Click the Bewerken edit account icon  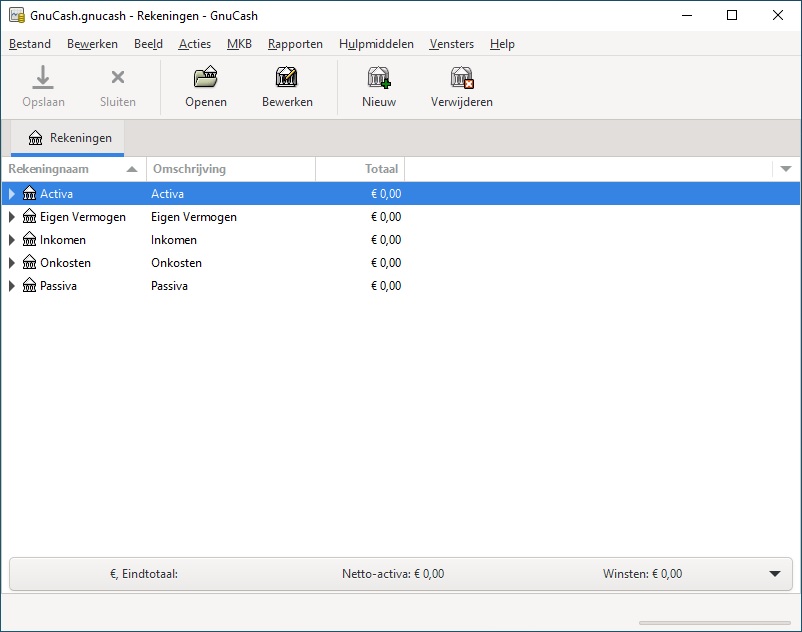(x=287, y=78)
